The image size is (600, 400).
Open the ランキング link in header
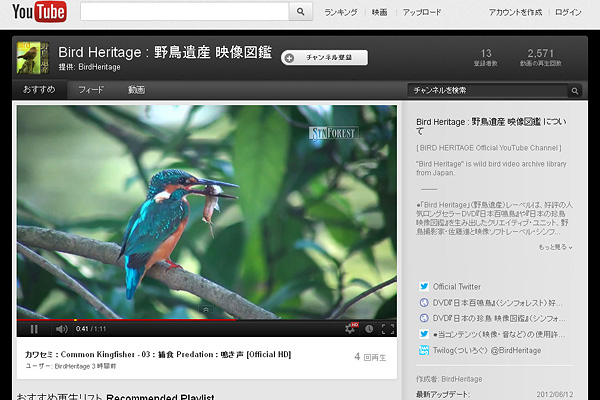340,12
